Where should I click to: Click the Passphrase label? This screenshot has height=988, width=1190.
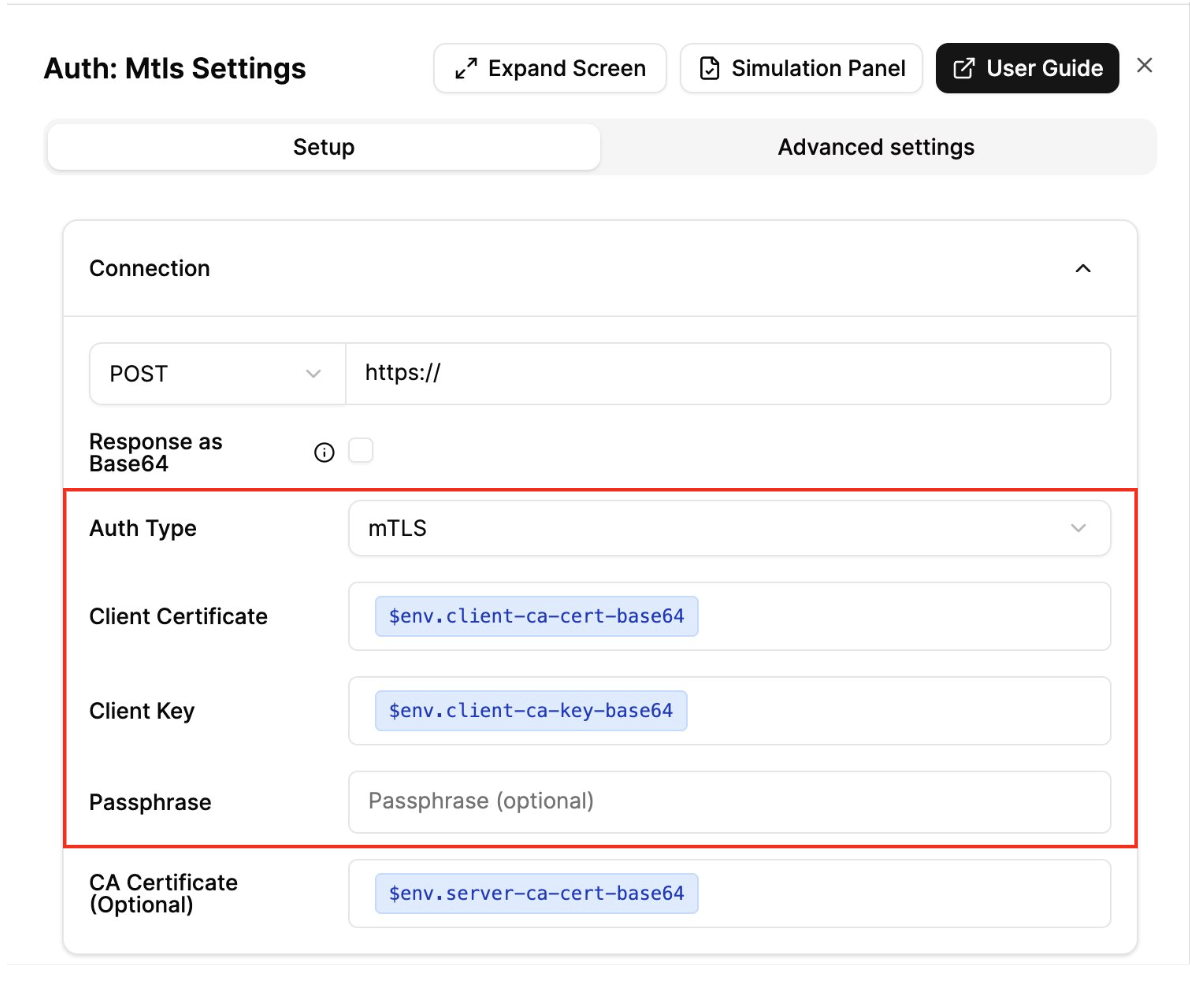150,802
